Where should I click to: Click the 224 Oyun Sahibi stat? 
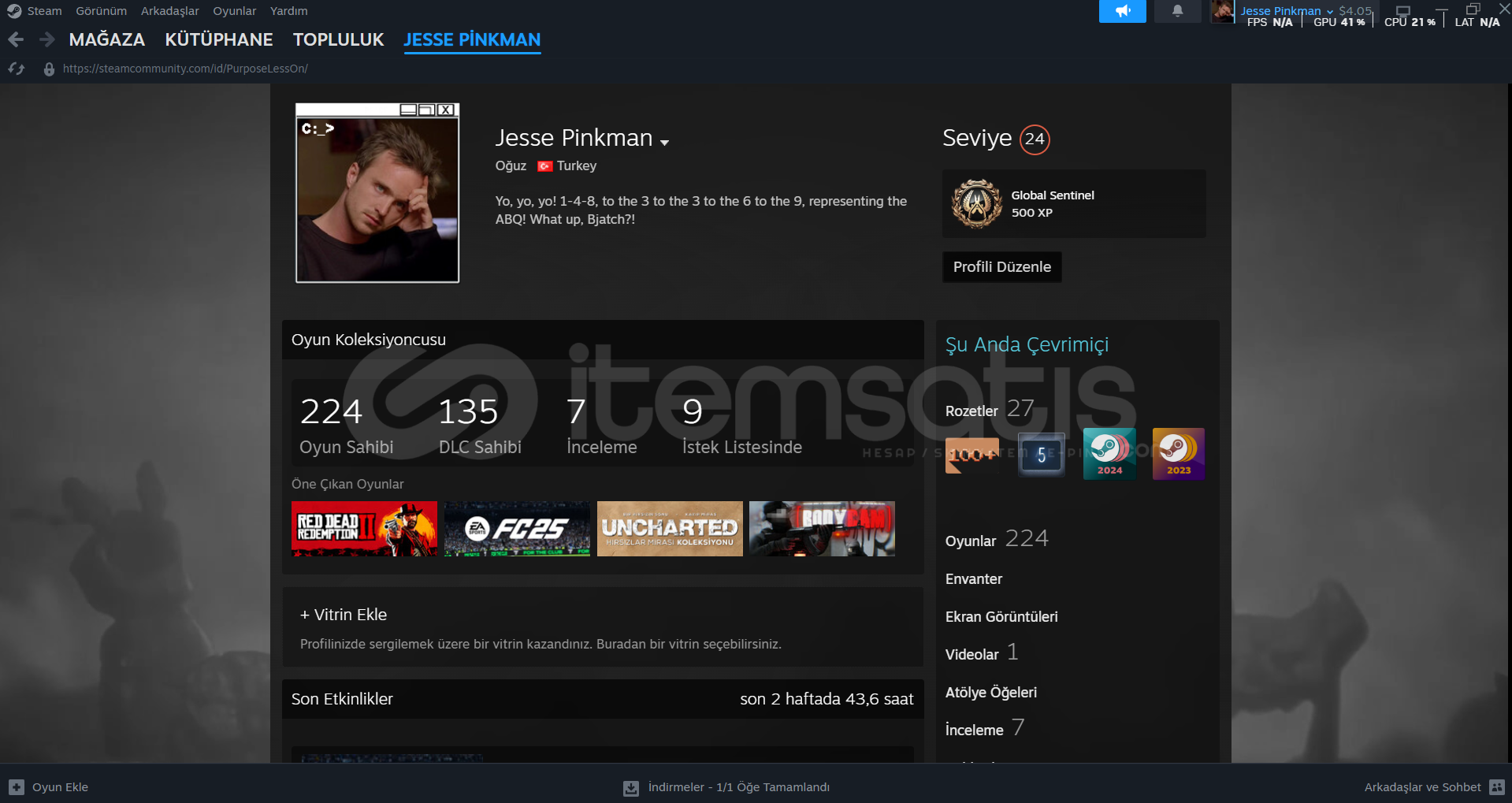pyautogui.click(x=346, y=426)
